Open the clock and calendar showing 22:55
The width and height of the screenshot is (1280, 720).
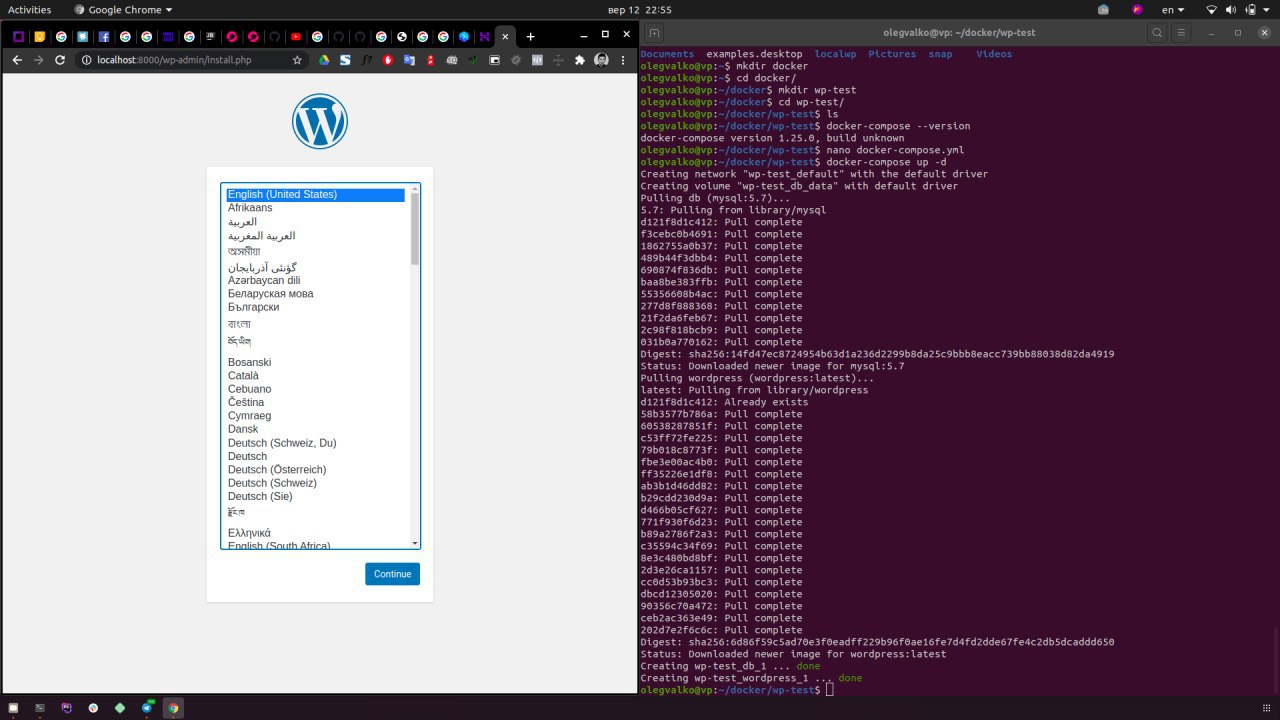pyautogui.click(x=639, y=9)
